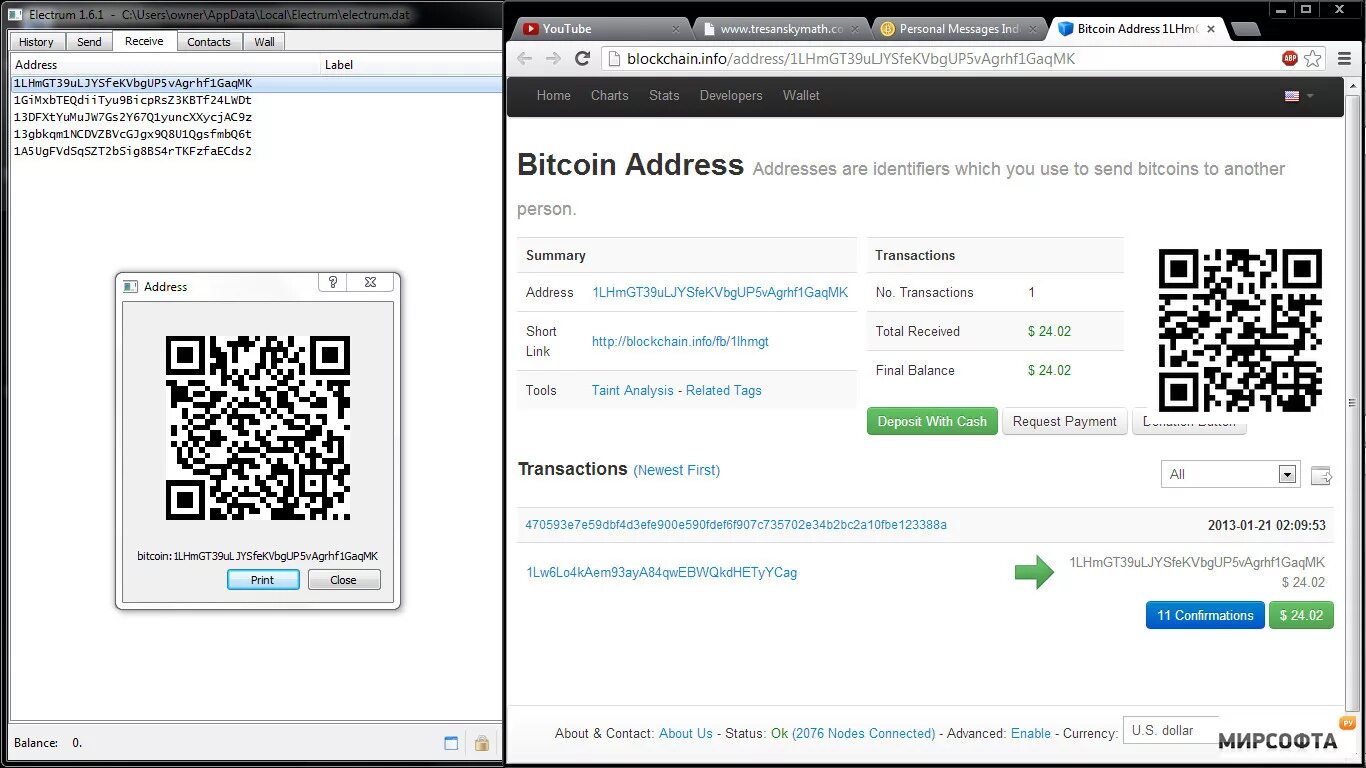
Task: Open the About Us footer link
Action: (686, 733)
